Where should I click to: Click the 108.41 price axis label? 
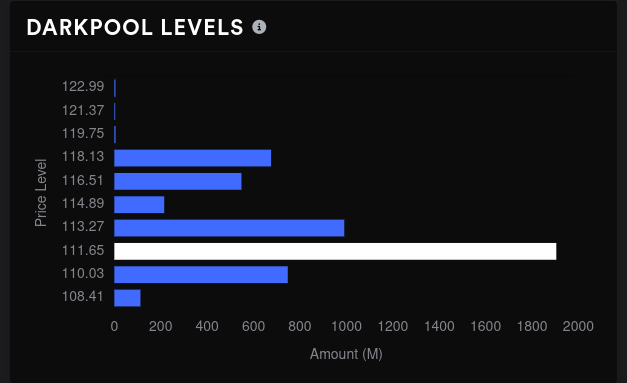83,297
